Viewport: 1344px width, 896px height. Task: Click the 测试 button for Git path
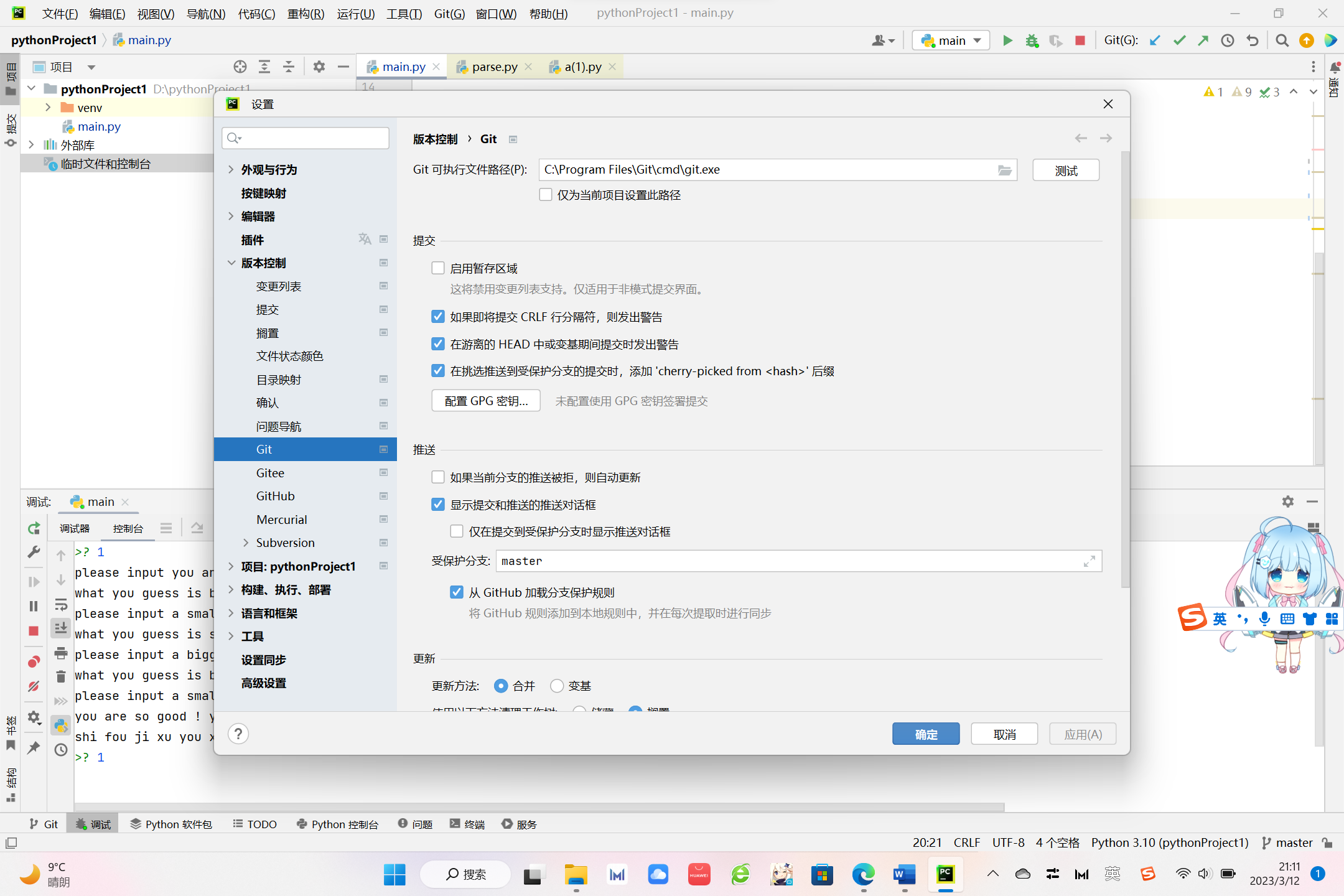pyautogui.click(x=1065, y=170)
